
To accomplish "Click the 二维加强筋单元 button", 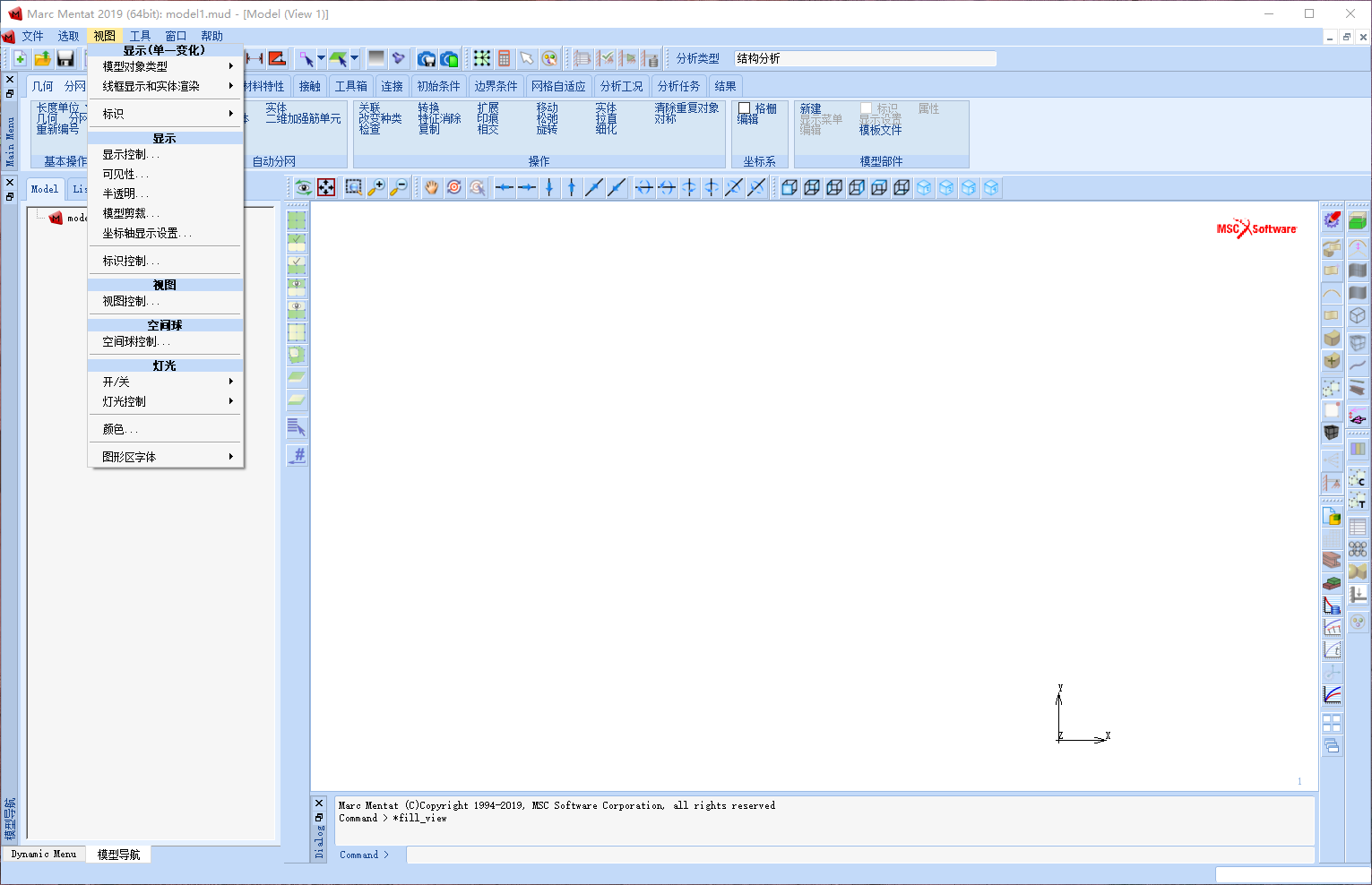I will pyautogui.click(x=303, y=118).
